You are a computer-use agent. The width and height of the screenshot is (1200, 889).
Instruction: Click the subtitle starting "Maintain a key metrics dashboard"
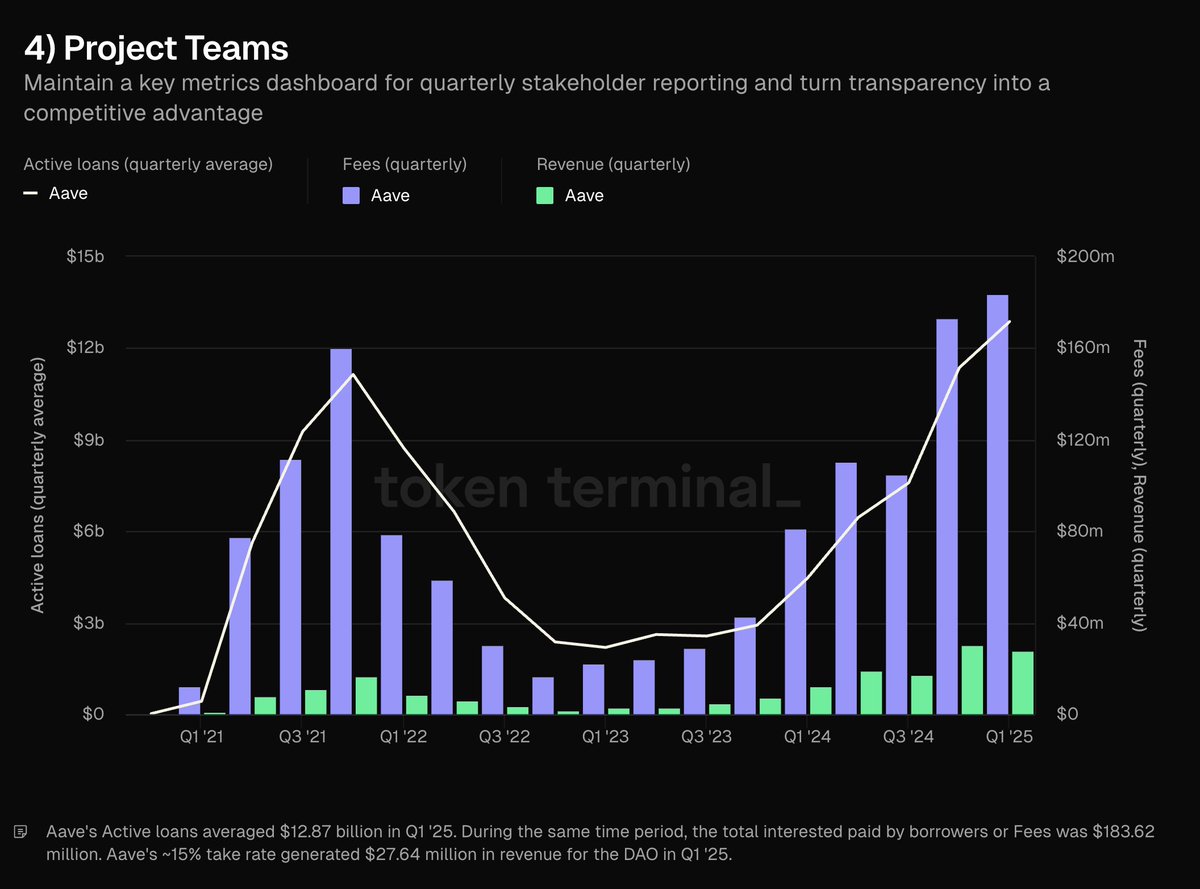[536, 97]
